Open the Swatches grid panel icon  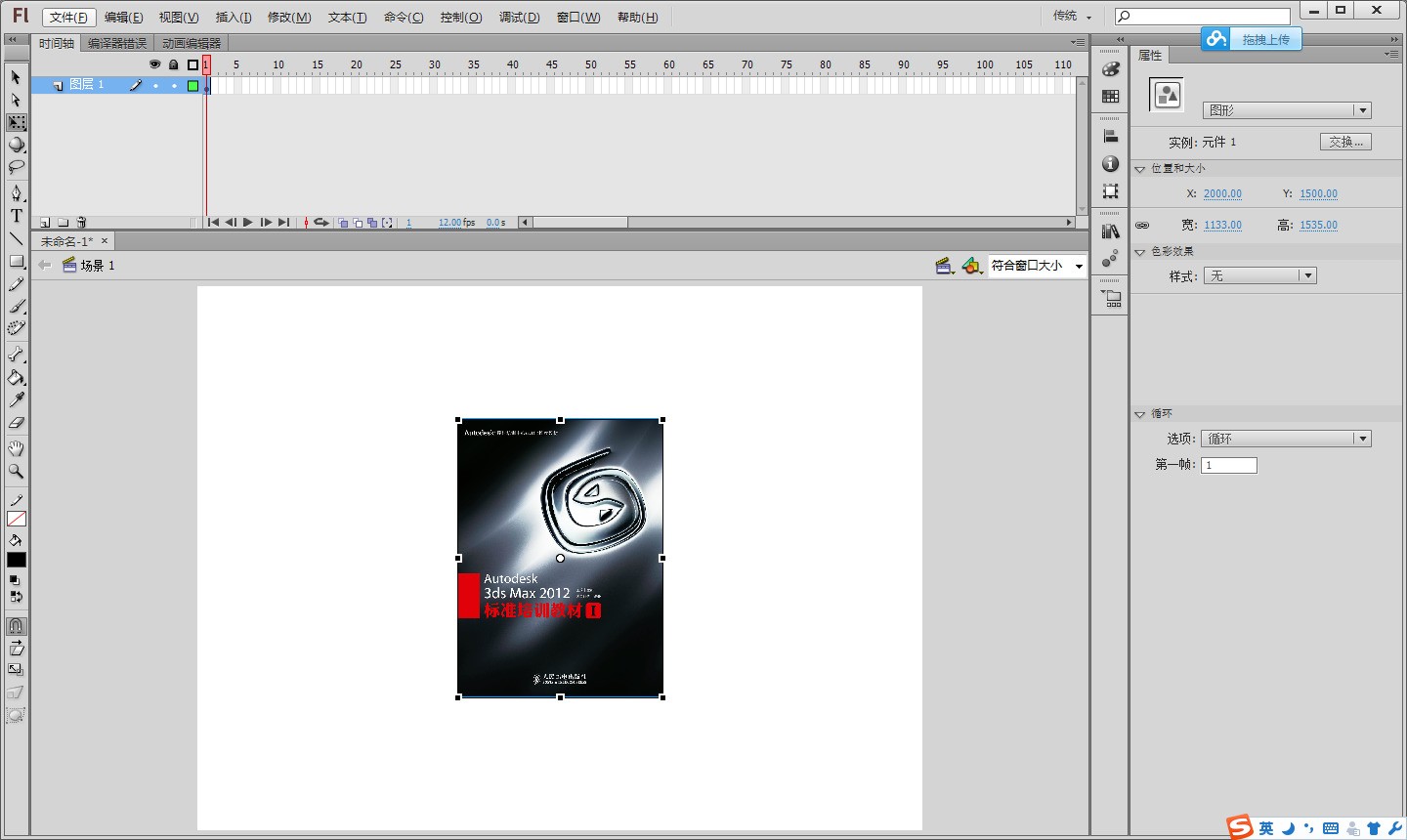[1110, 97]
